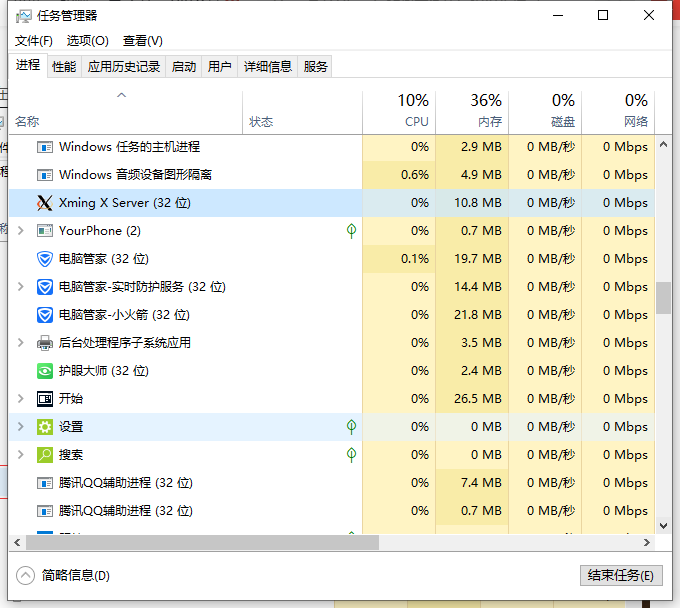This screenshot has height=608, width=680.
Task: Click the suspended leaf icon on YourPhone row
Action: coord(351,231)
